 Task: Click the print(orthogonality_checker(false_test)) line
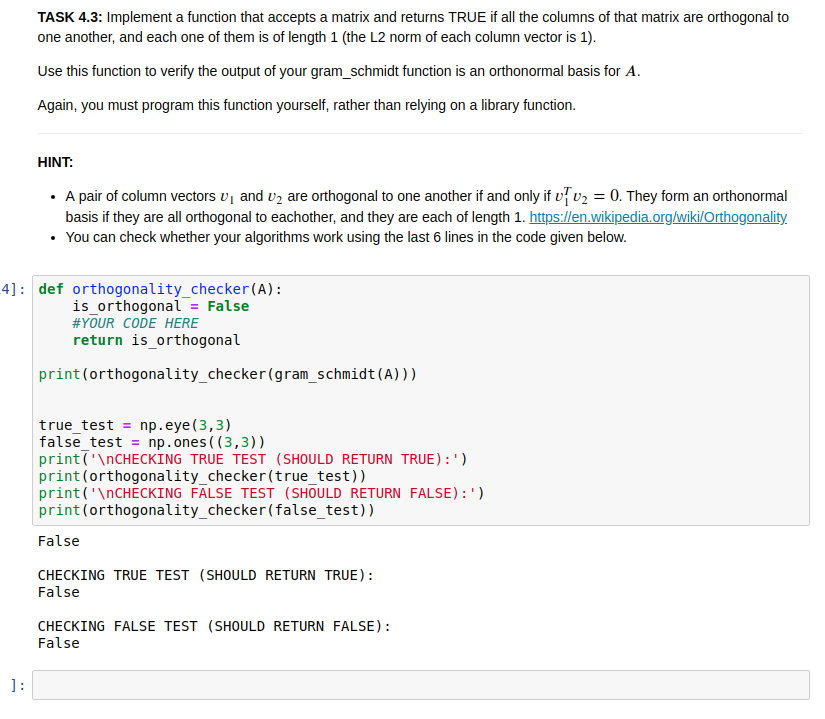click(x=207, y=510)
